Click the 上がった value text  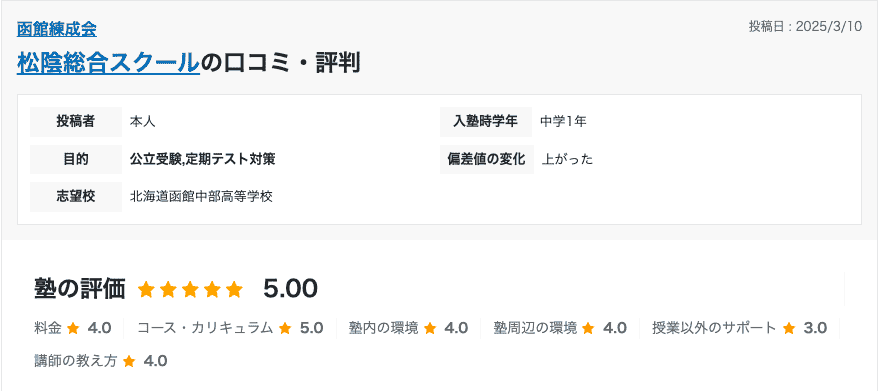(x=567, y=159)
